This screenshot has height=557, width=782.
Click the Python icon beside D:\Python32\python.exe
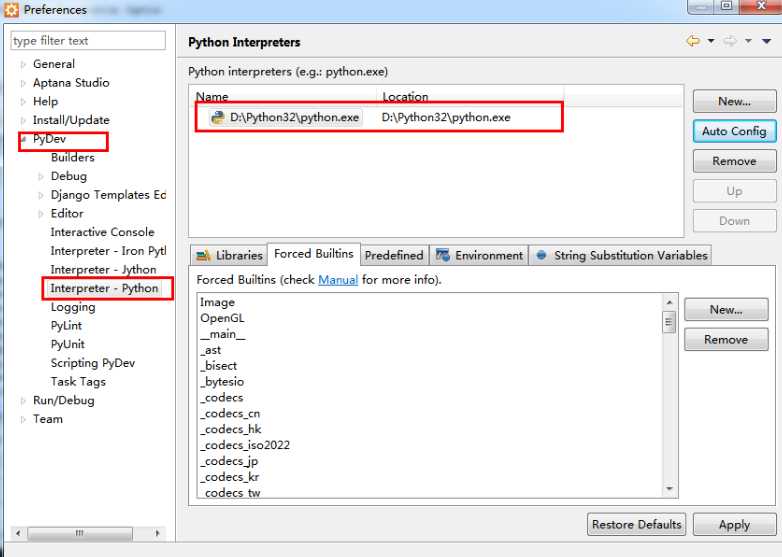coord(218,118)
